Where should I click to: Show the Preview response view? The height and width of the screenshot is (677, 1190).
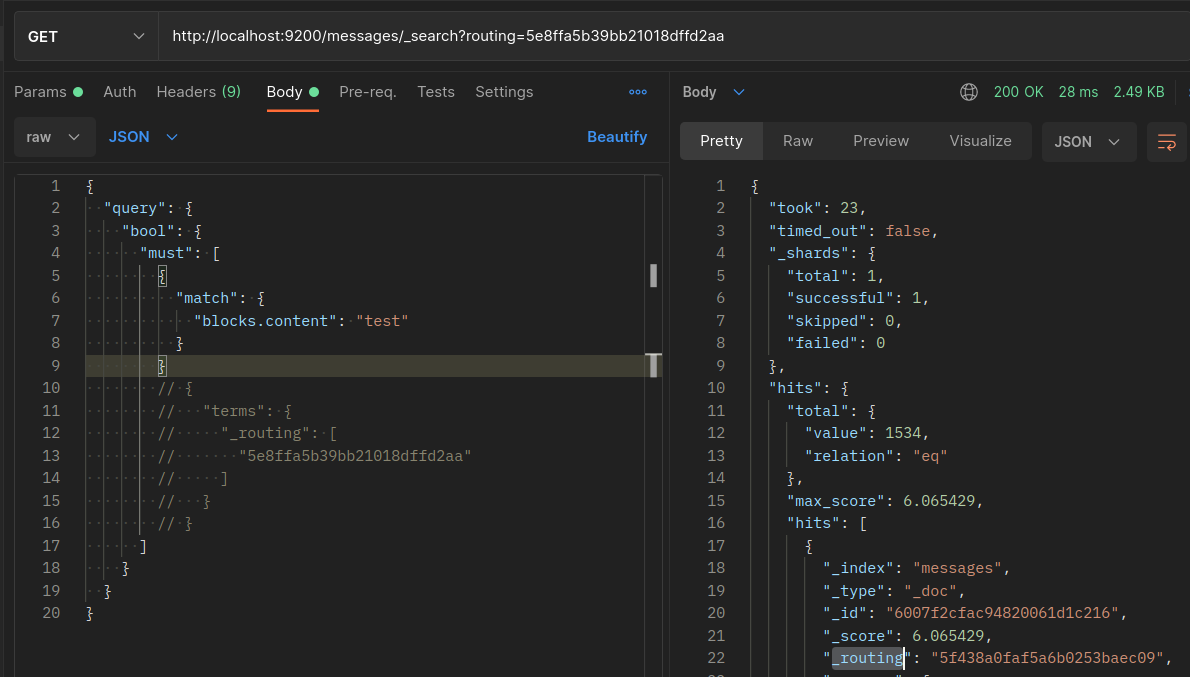click(881, 141)
